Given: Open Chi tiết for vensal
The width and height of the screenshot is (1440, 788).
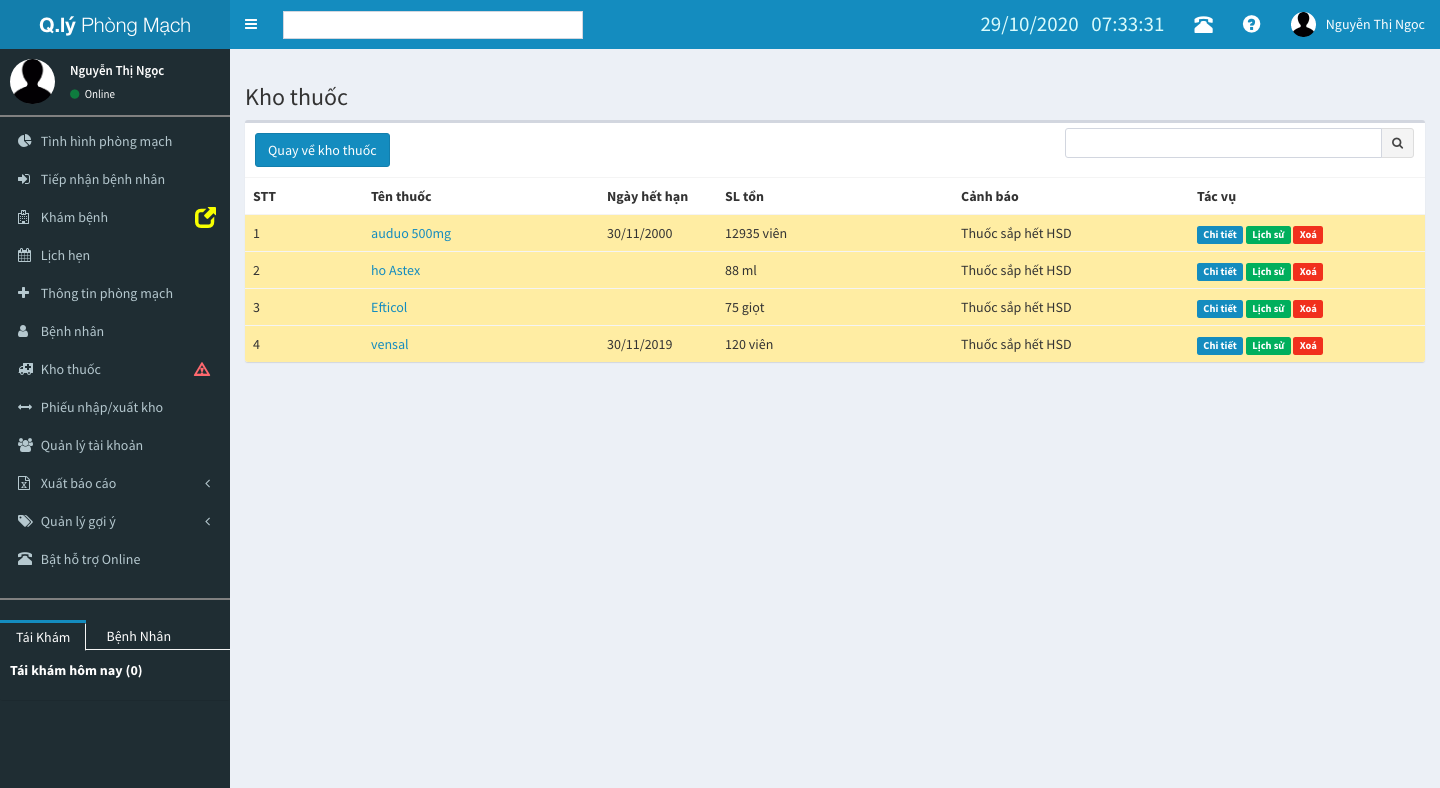Looking at the screenshot, I should click(1220, 346).
